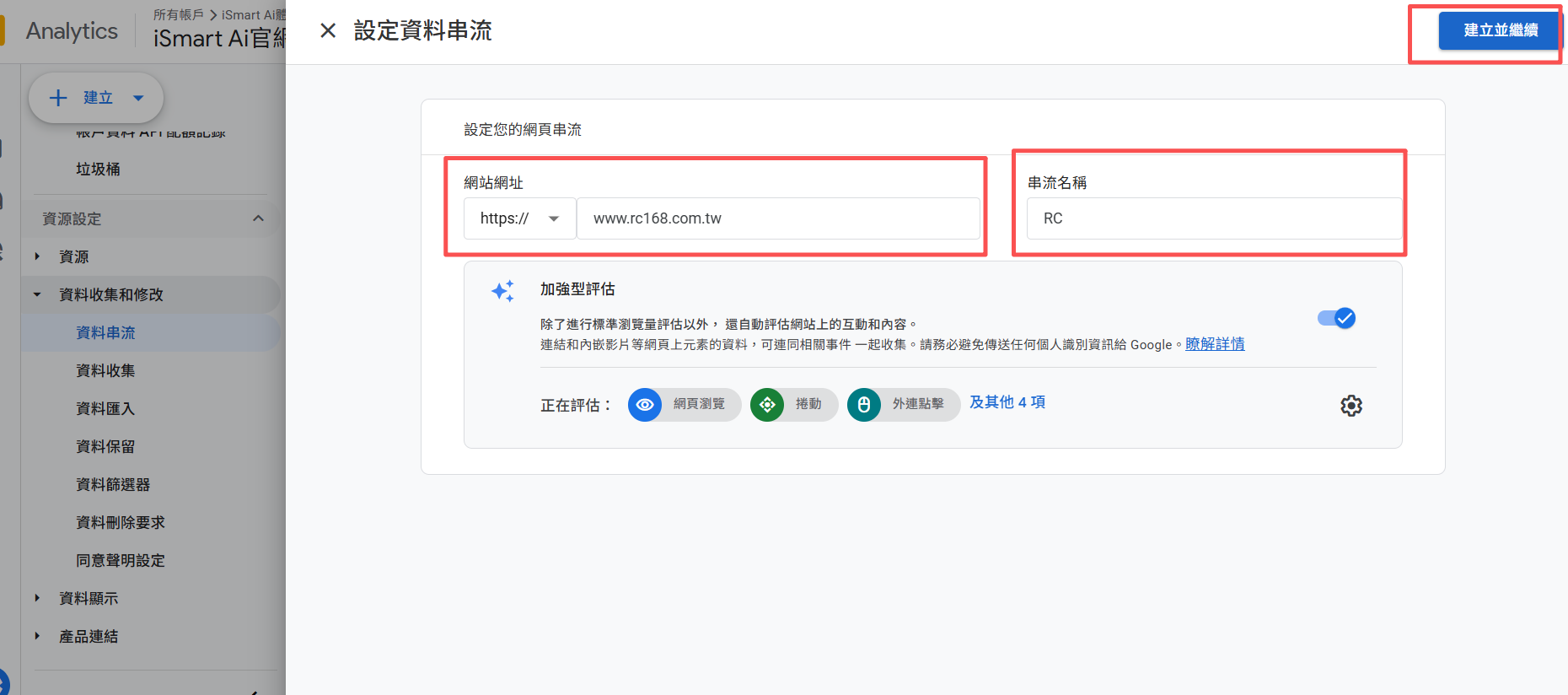1568x695 pixels.
Task: Click the 串流名稱 input field
Action: 1213,218
